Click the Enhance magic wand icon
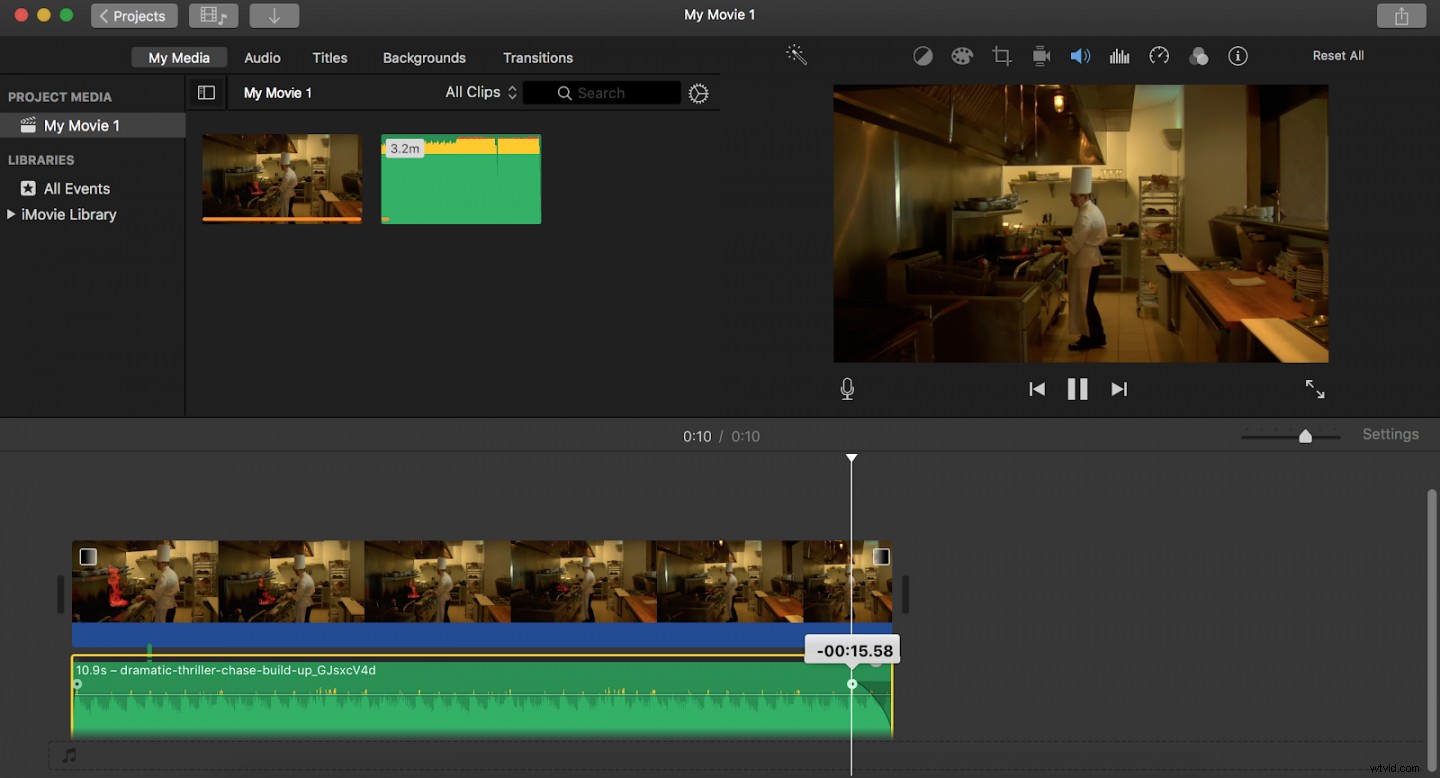Screen dimensions: 1440x778 (796, 55)
